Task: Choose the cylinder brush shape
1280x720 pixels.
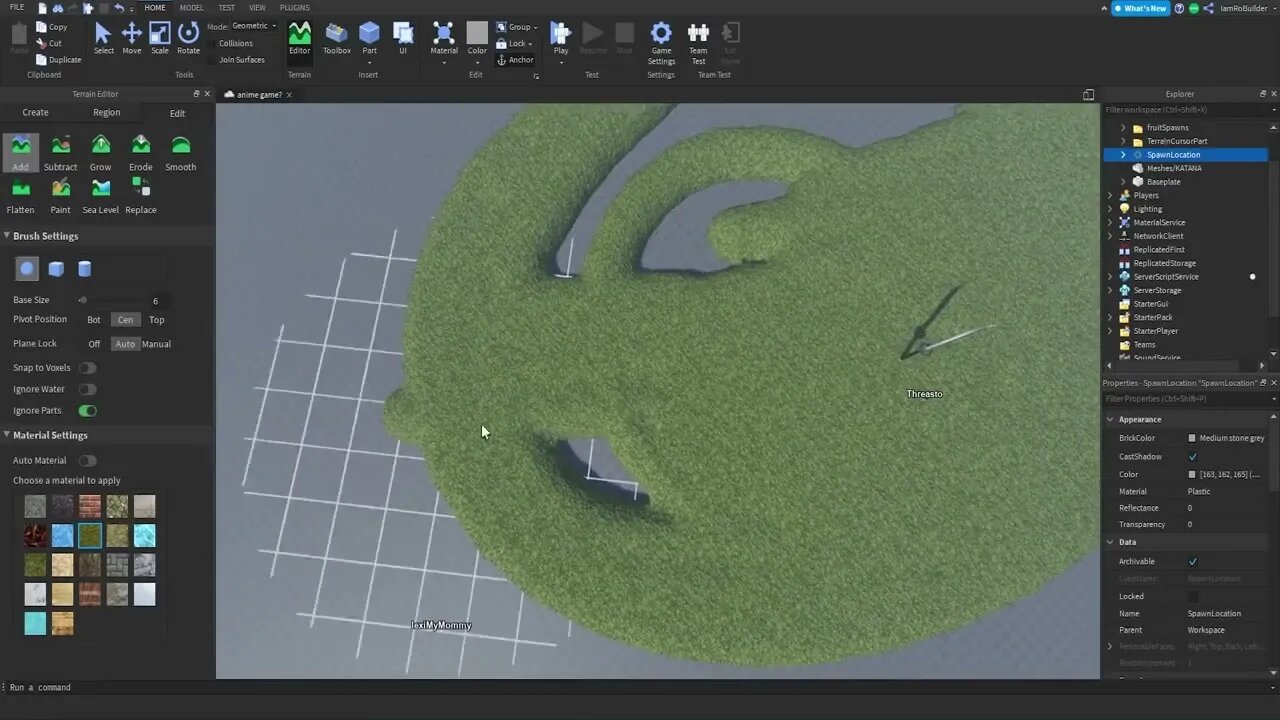Action: [85, 268]
